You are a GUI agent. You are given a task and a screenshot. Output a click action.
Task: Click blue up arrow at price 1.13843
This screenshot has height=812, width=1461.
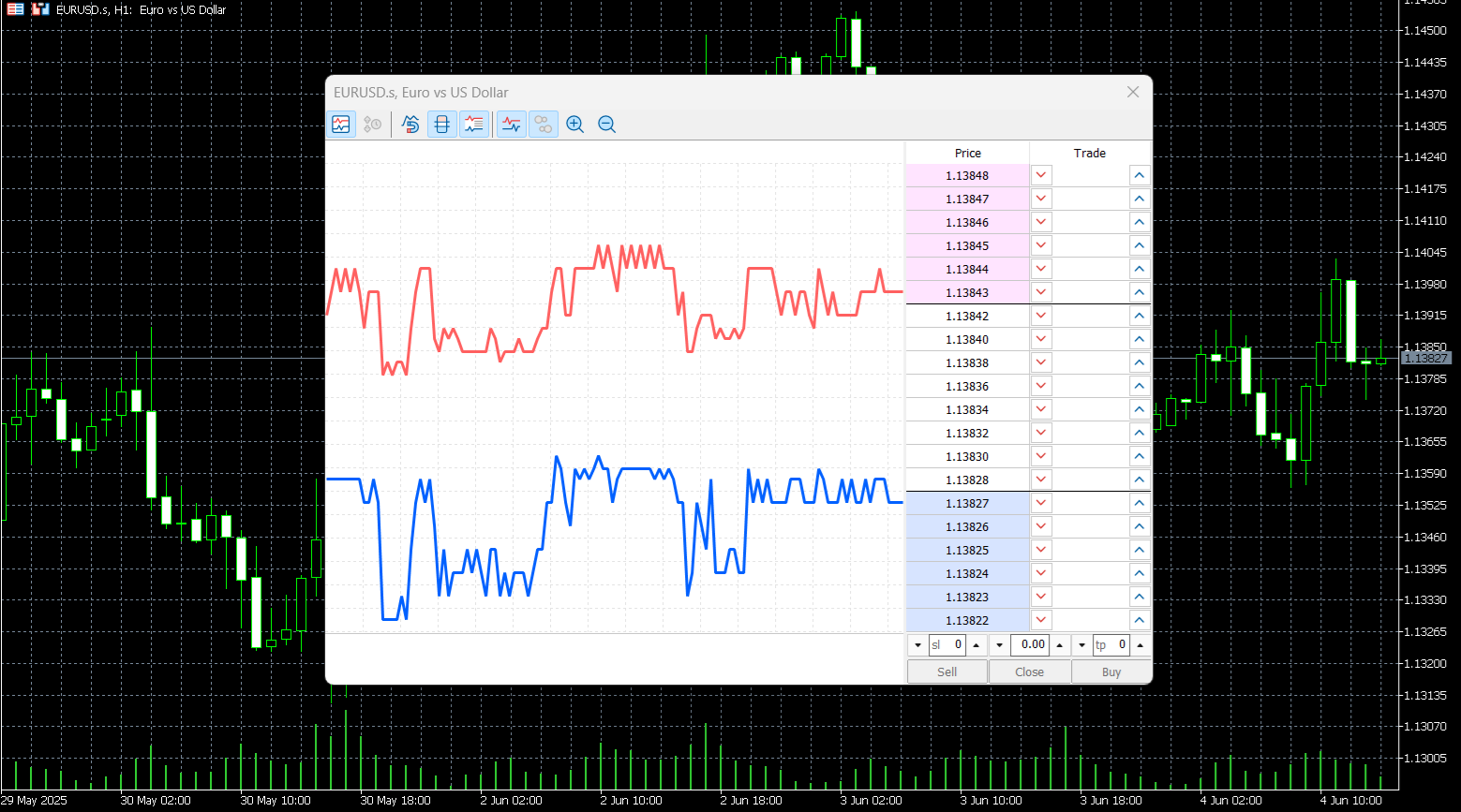coord(1139,292)
